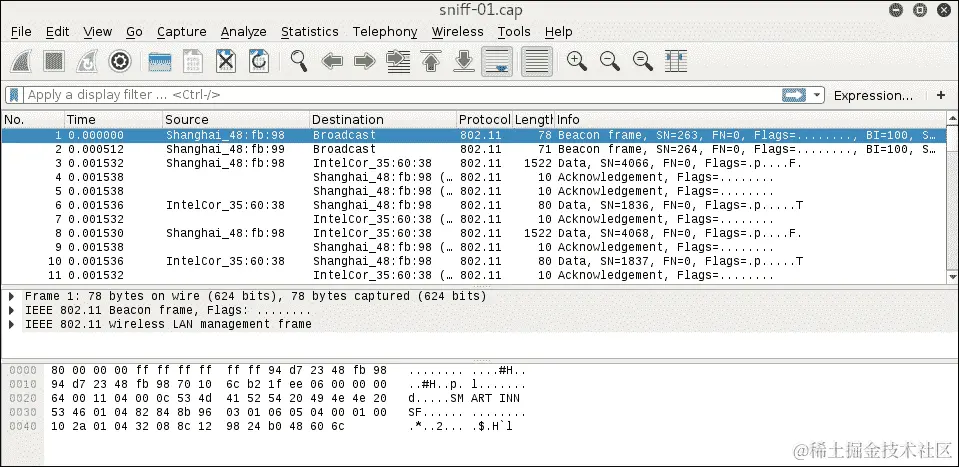
Task: Go forward with right arrow icon
Action: [365, 62]
